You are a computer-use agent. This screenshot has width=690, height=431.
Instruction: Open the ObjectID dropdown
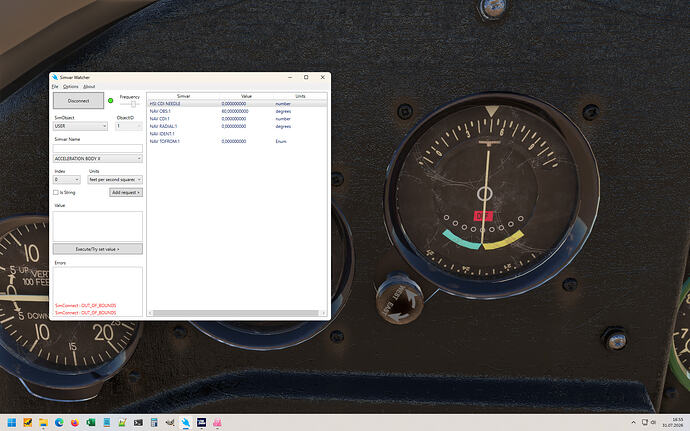point(128,126)
